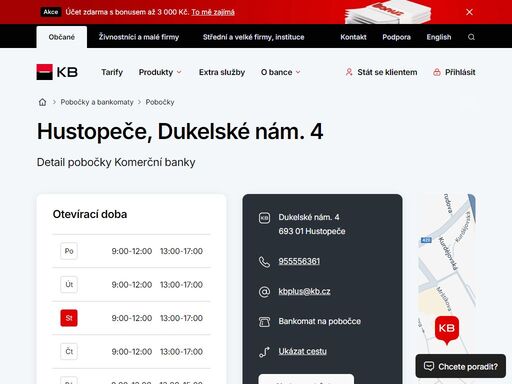Click the KB branch icon beside address

click(264, 218)
